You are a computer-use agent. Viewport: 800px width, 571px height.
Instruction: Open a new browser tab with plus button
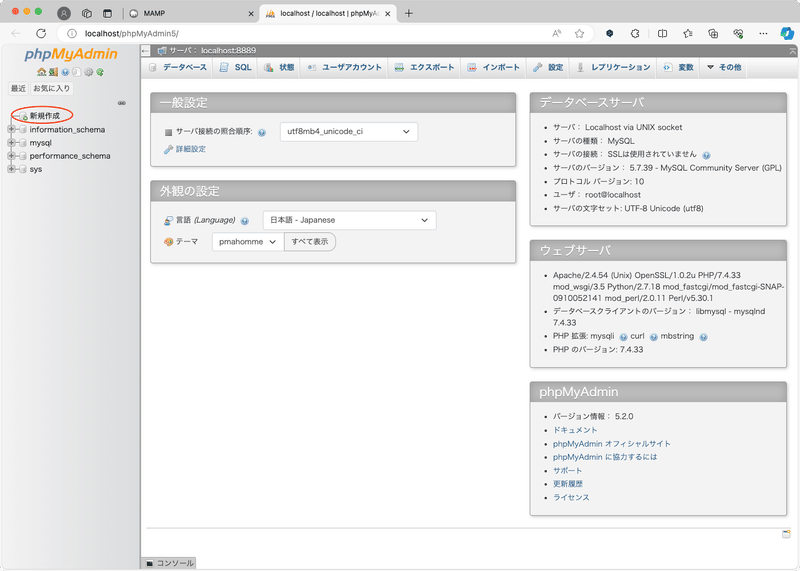(x=409, y=13)
